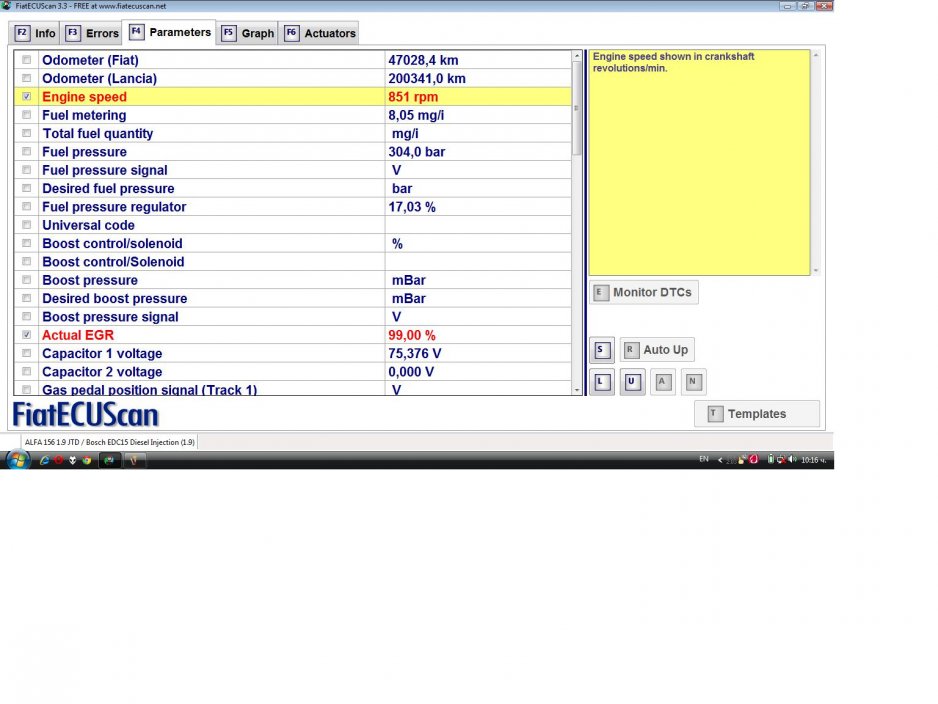Click the Monitor DTCs button
Image resolution: width=938 pixels, height=704 pixels.
click(x=644, y=293)
